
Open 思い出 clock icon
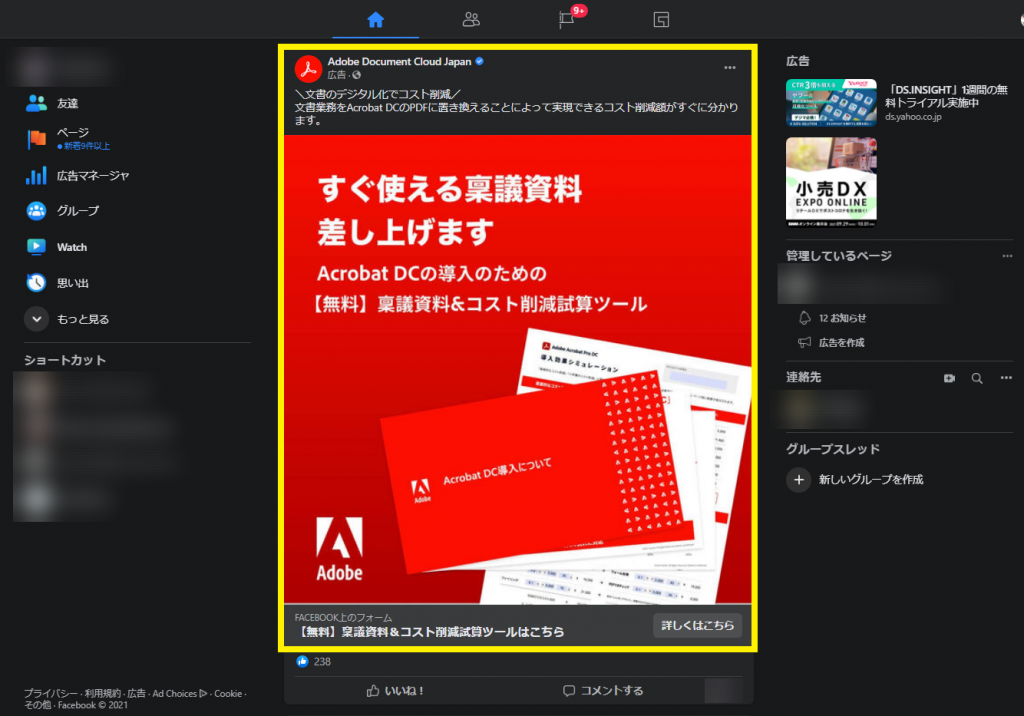click(37, 282)
